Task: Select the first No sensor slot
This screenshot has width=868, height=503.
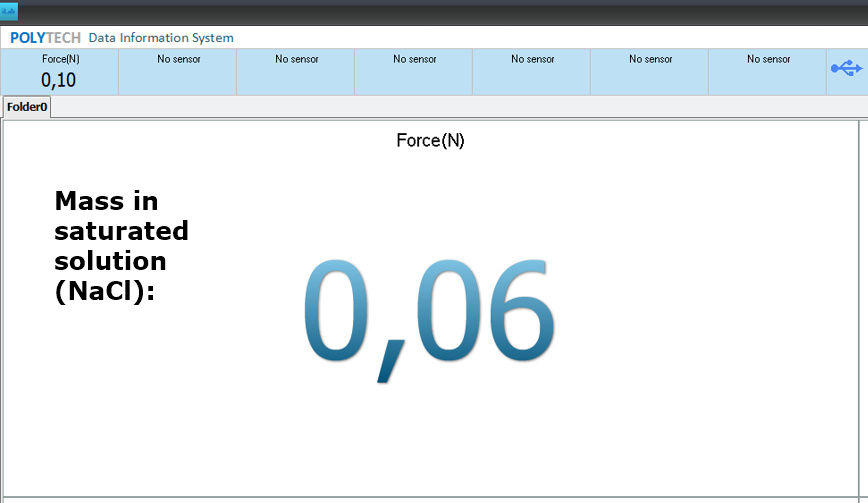Action: click(178, 60)
